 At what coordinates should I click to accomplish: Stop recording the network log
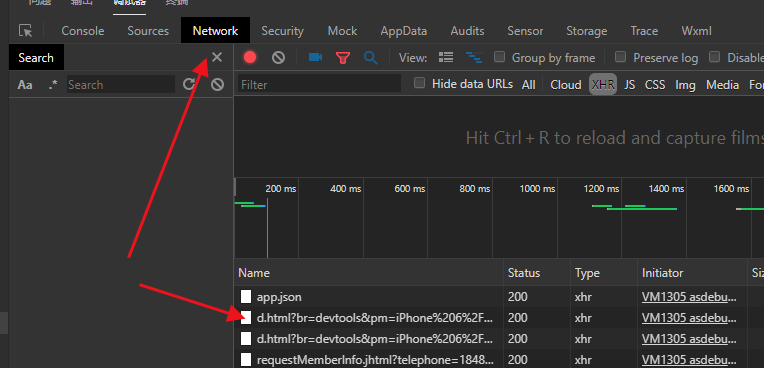click(250, 58)
